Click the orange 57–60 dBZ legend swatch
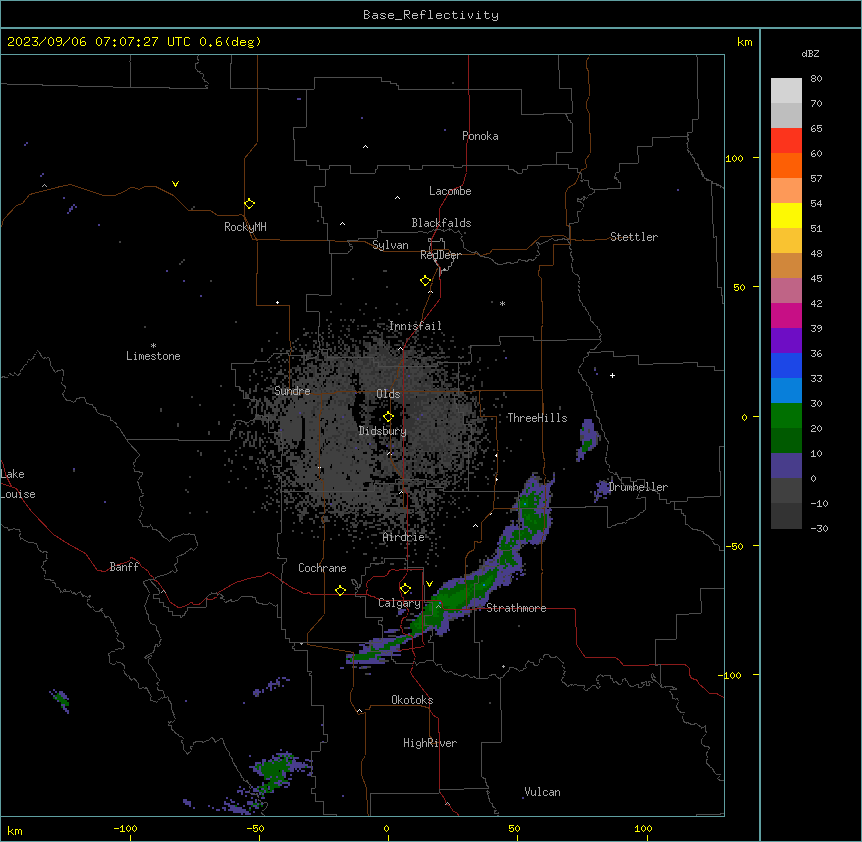Image resolution: width=862 pixels, height=842 pixels. click(786, 165)
